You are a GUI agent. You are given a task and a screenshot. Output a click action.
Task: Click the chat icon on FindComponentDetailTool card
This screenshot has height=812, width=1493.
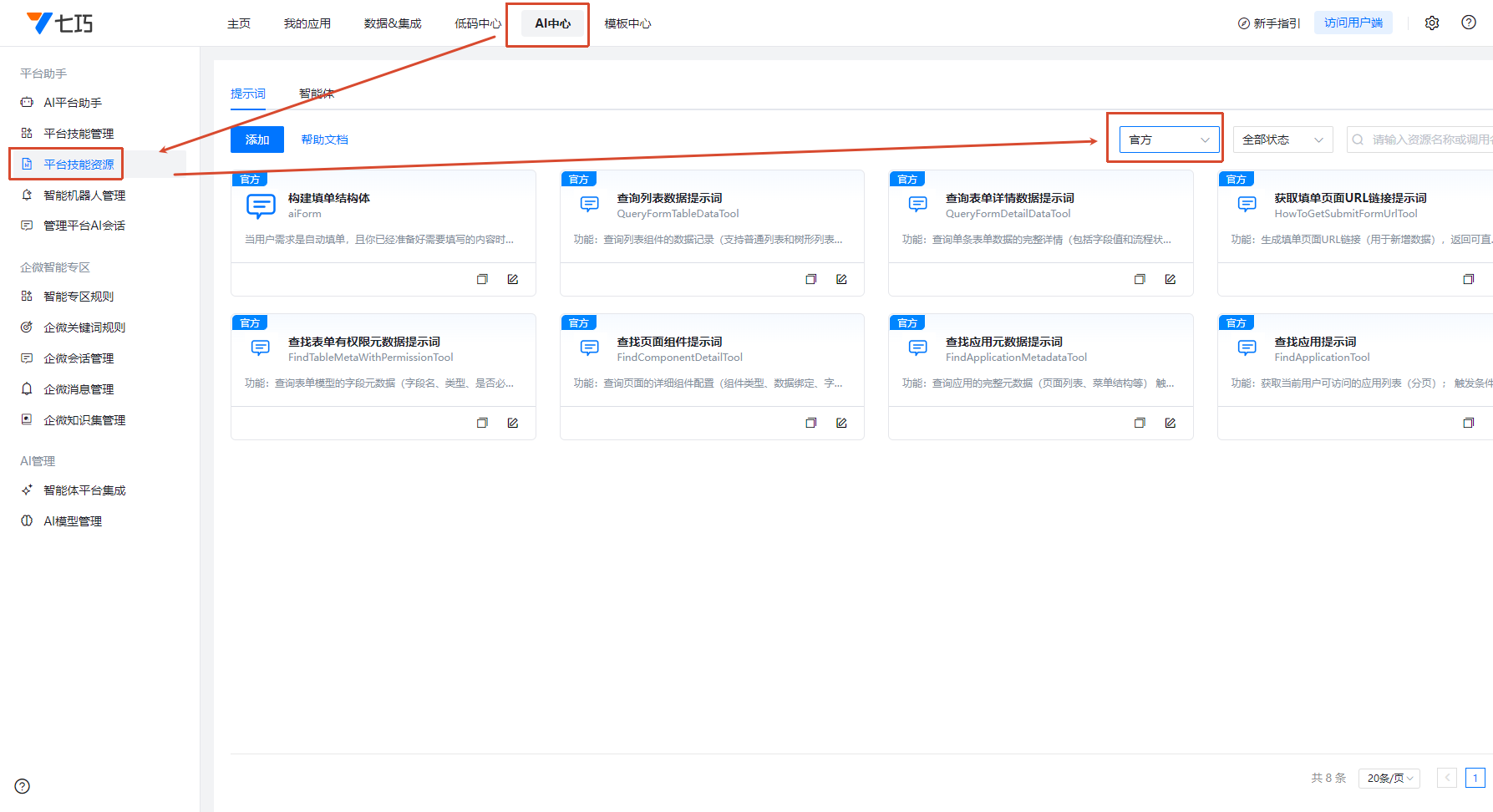point(590,348)
